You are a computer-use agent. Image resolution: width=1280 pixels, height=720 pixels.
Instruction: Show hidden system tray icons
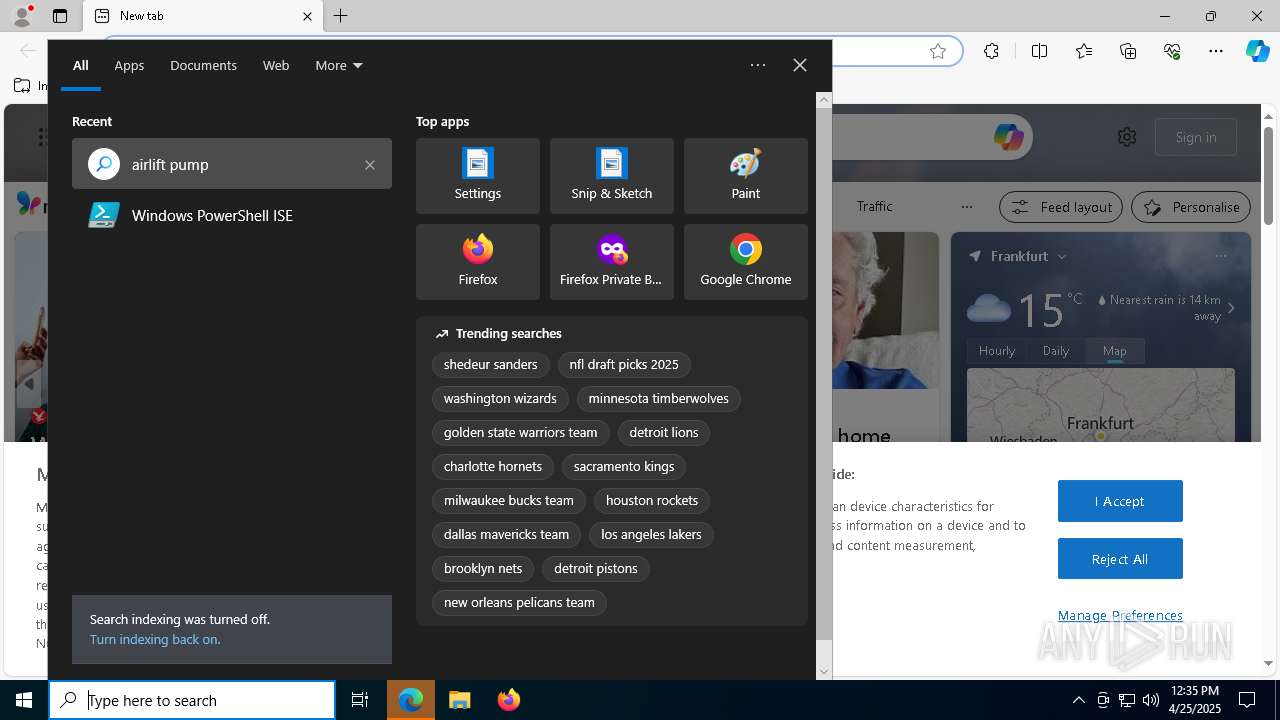(x=1078, y=700)
